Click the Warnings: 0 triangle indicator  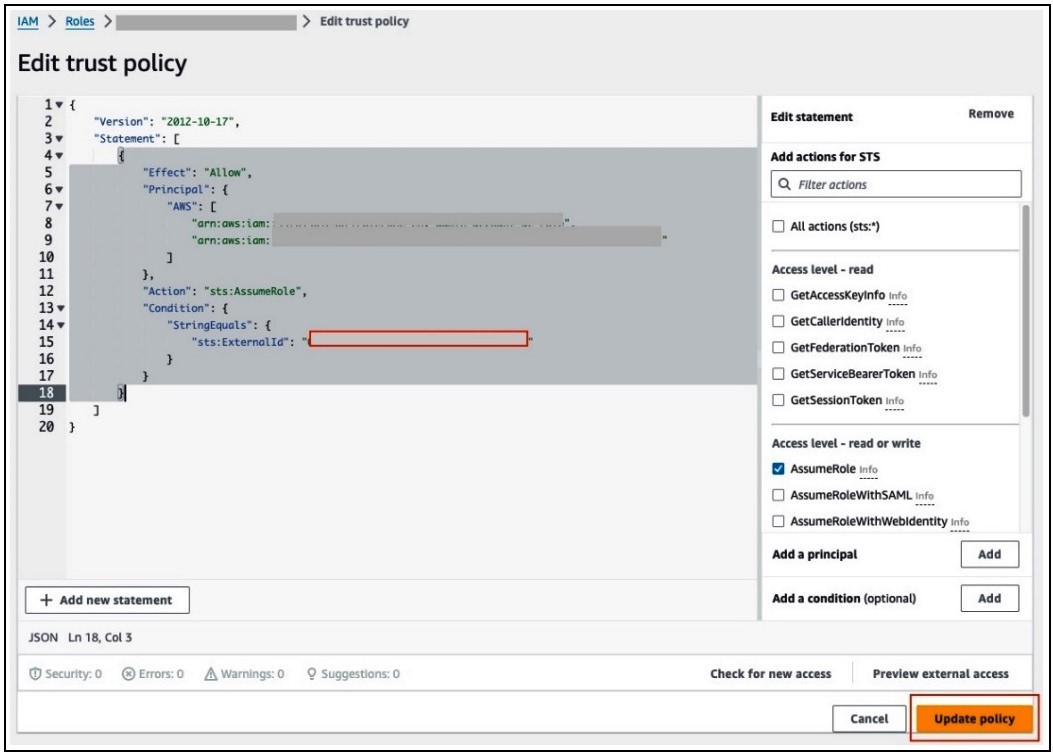click(244, 673)
